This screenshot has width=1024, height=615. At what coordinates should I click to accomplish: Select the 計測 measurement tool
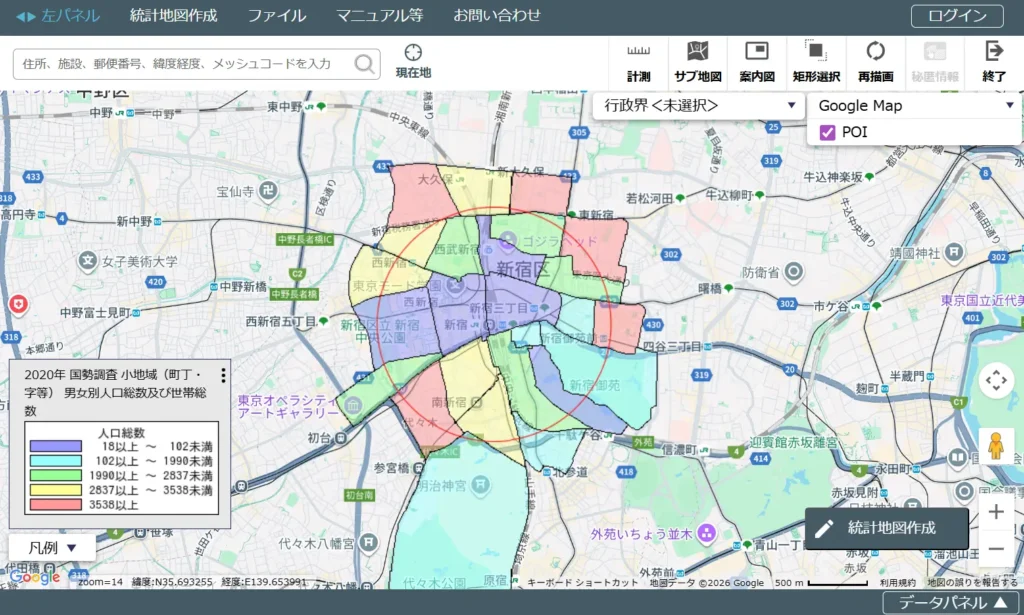(638, 62)
